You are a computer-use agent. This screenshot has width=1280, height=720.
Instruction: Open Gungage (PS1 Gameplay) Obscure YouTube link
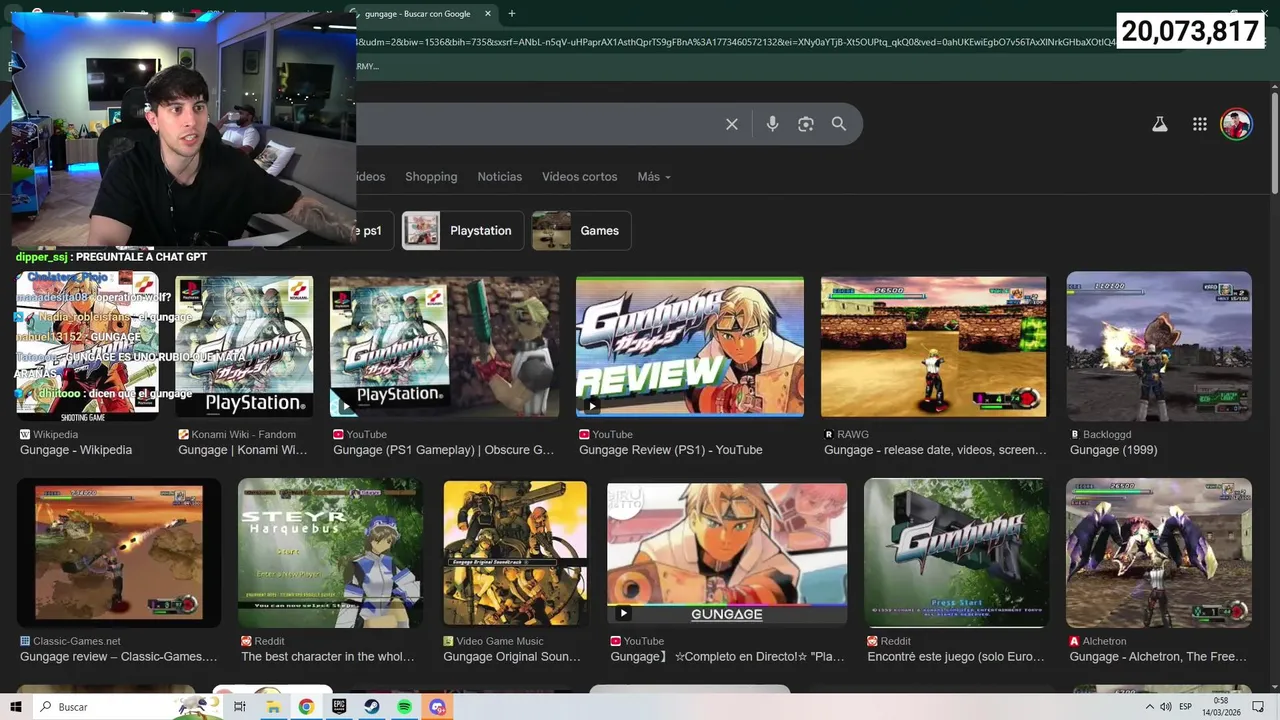443,450
